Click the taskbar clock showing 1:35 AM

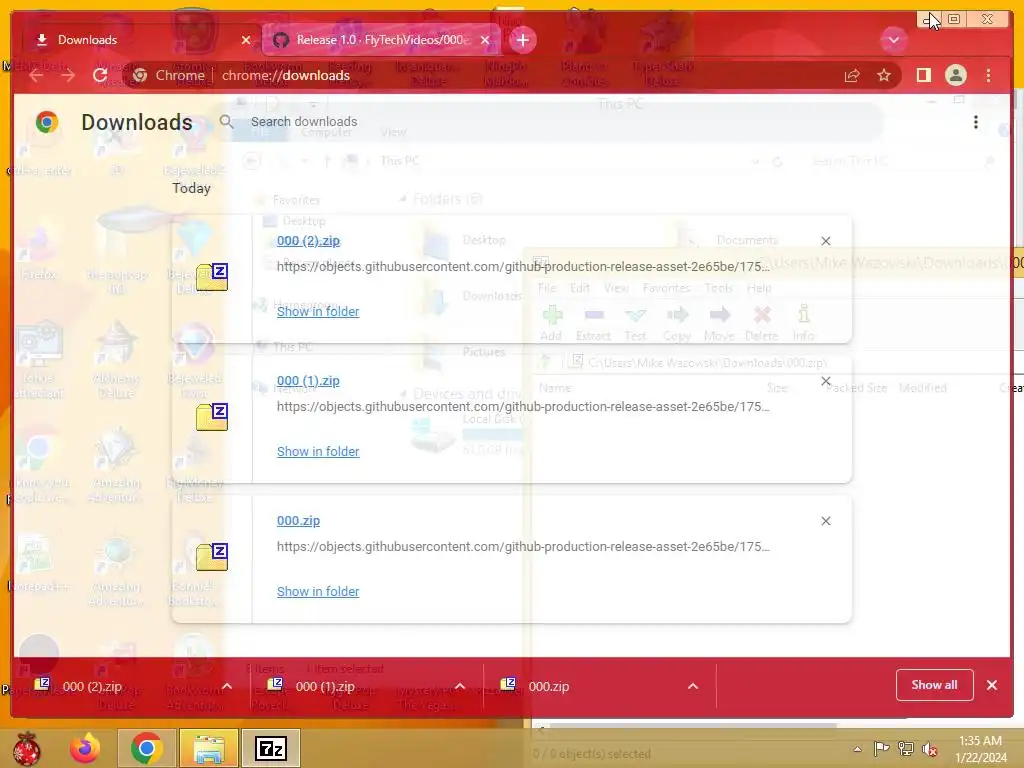tap(980, 749)
